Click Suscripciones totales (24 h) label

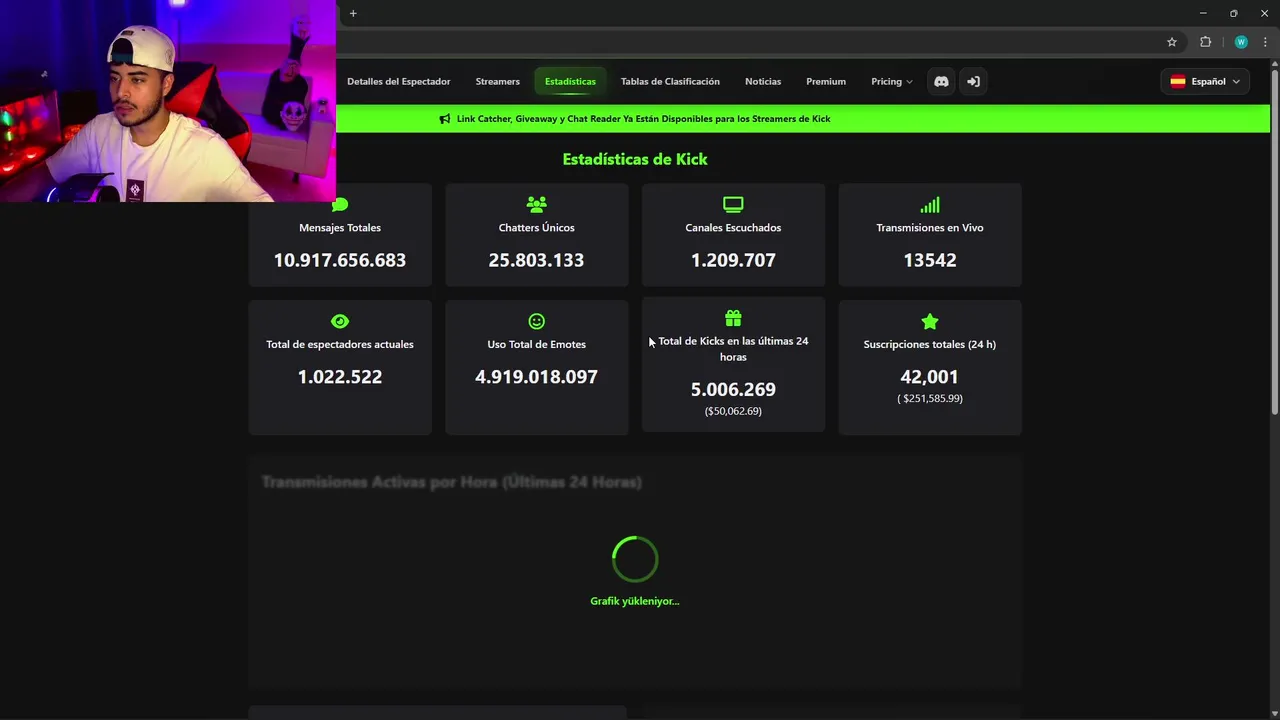(x=930, y=344)
